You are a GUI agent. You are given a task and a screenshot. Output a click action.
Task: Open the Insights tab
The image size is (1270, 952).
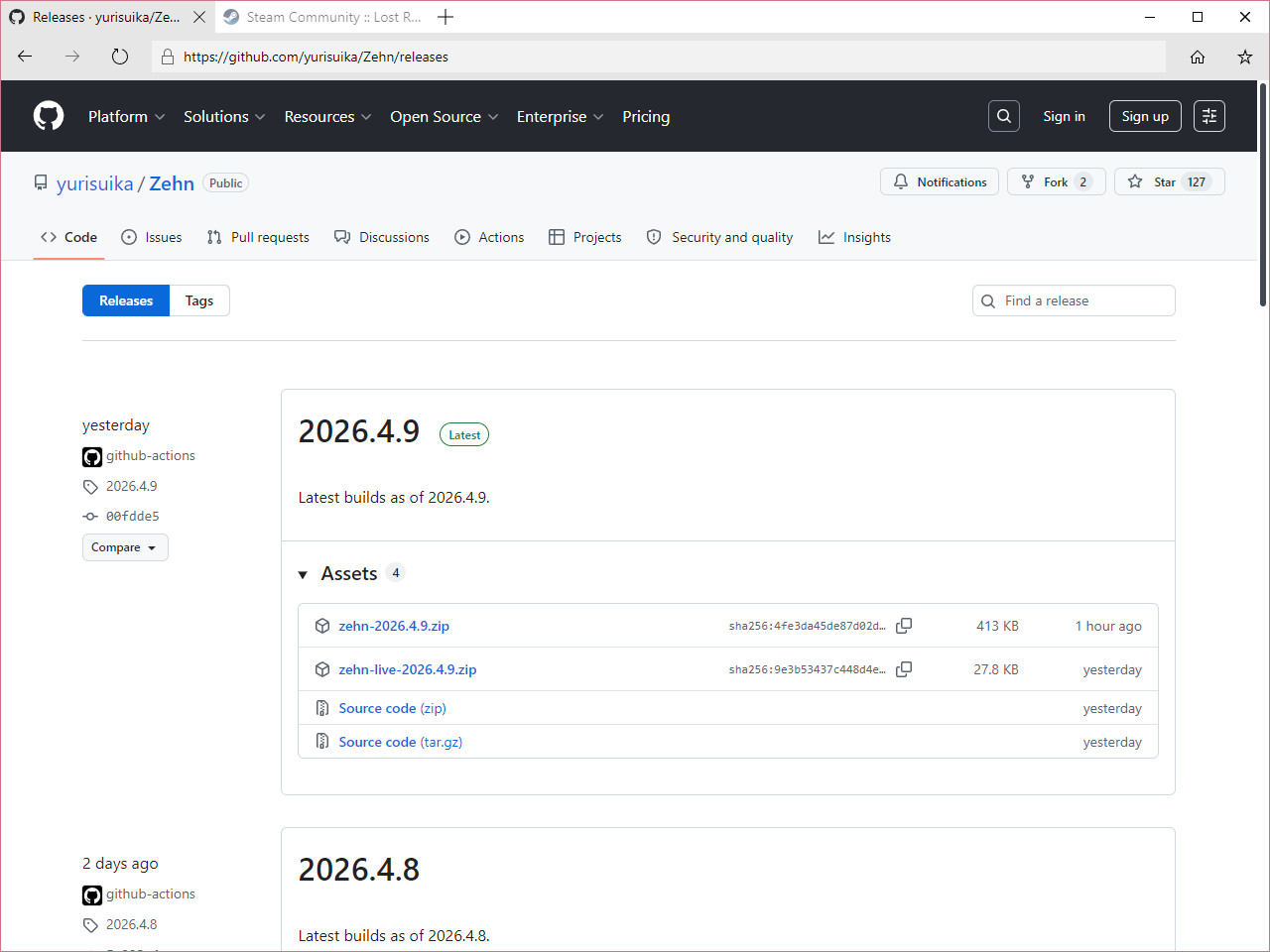tap(854, 237)
